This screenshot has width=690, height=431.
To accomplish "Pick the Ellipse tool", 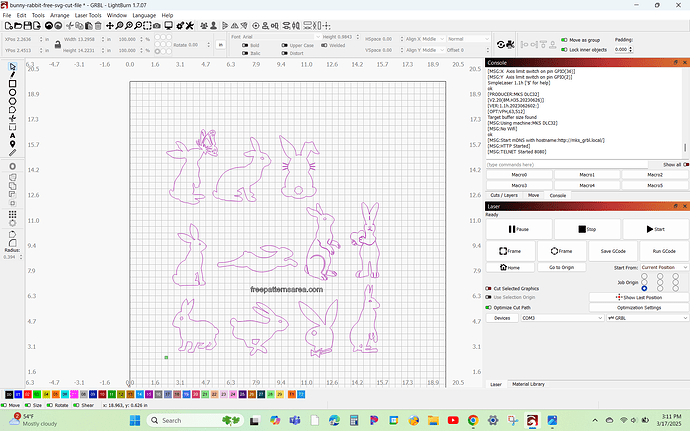I will pos(12,92).
